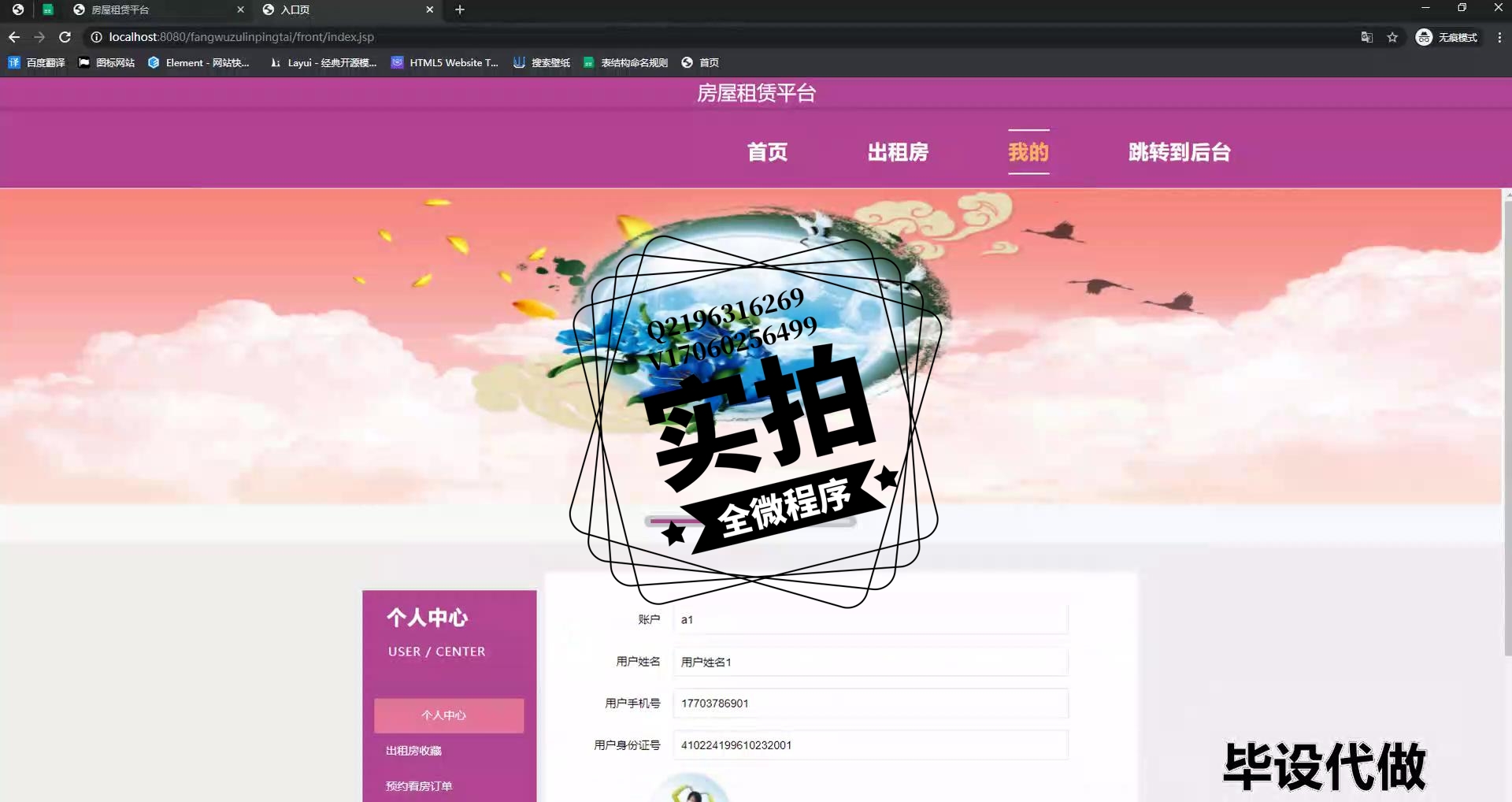Click the 房屋租赁平台 site title

point(756,93)
